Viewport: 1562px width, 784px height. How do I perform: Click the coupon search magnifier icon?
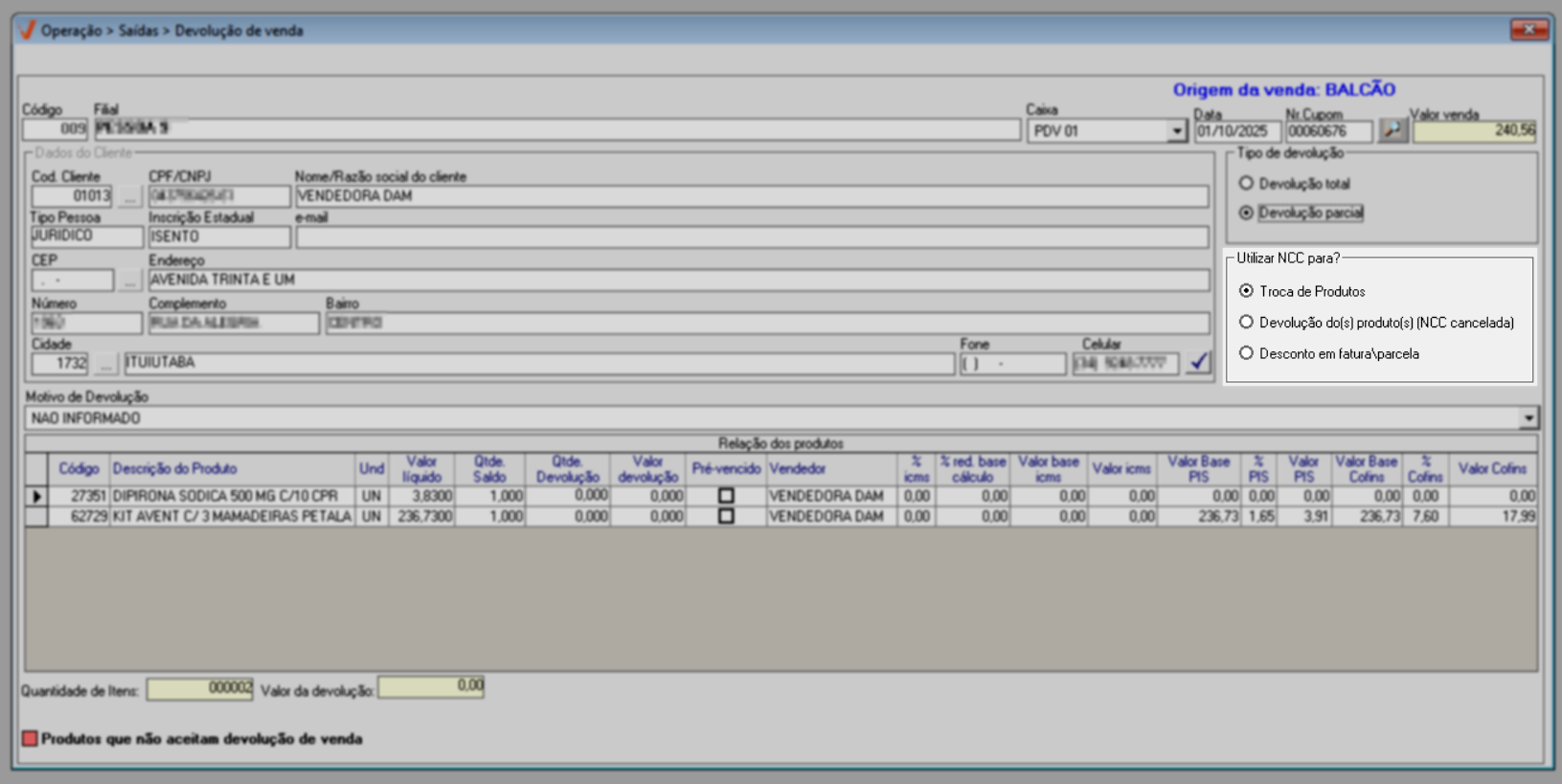coord(1392,130)
